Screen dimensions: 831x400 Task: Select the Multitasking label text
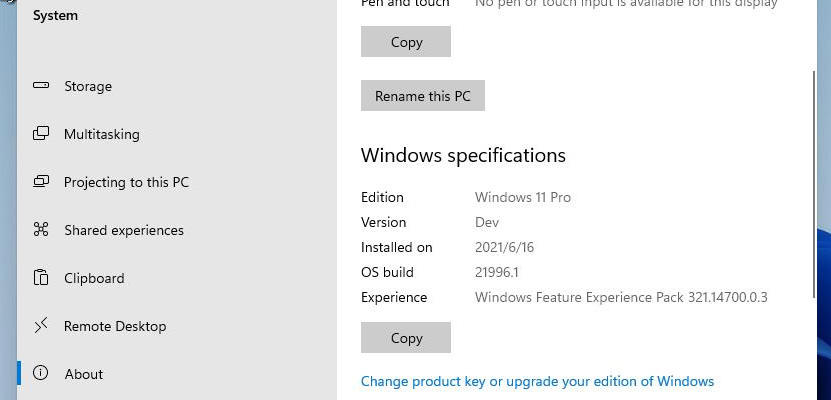[102, 135]
